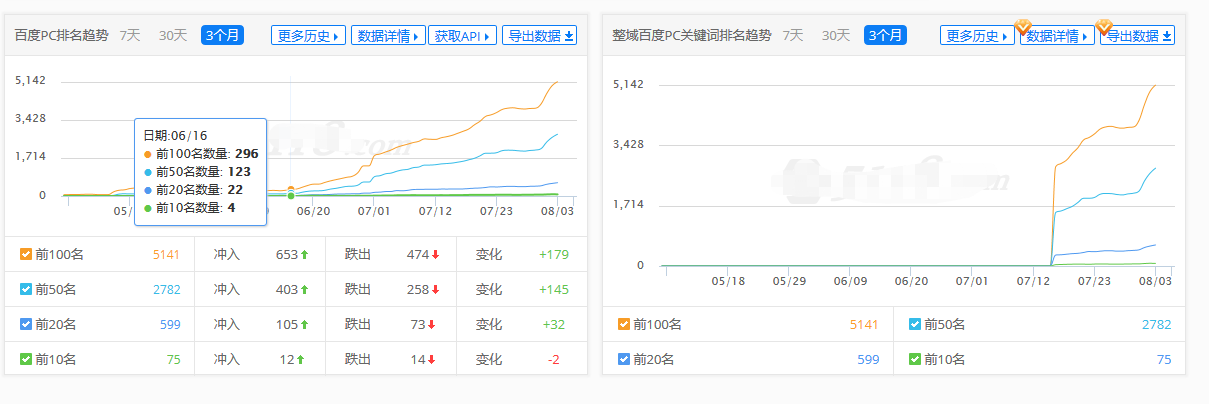
Task: Click 07/23 axis label in right chart
Action: click(1095, 281)
